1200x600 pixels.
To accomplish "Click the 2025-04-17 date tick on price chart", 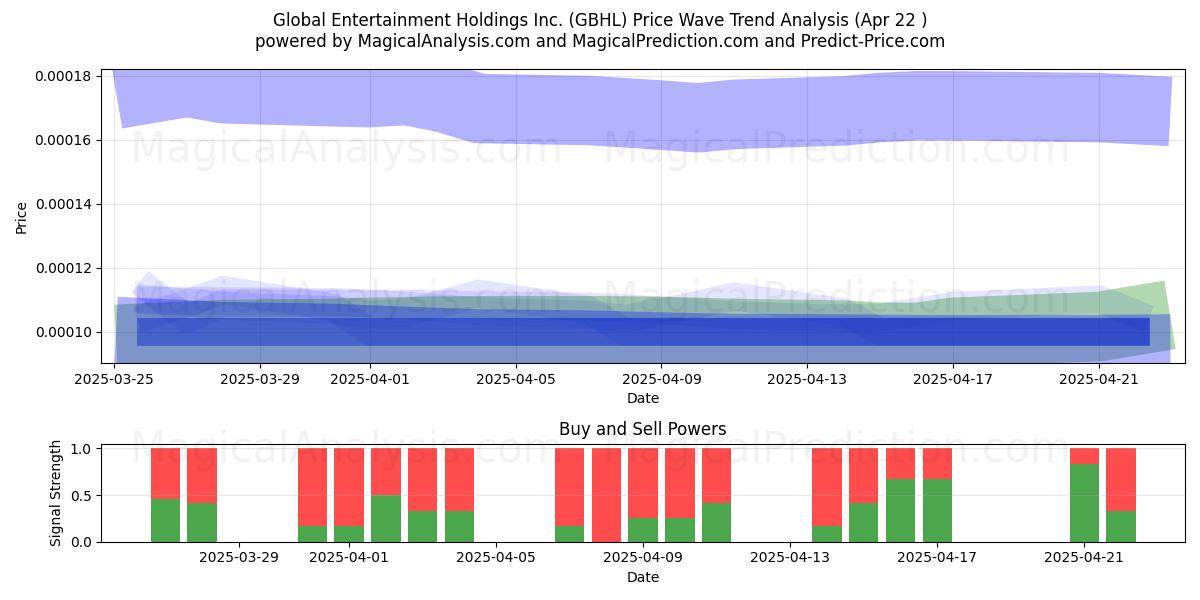I will [x=953, y=379].
